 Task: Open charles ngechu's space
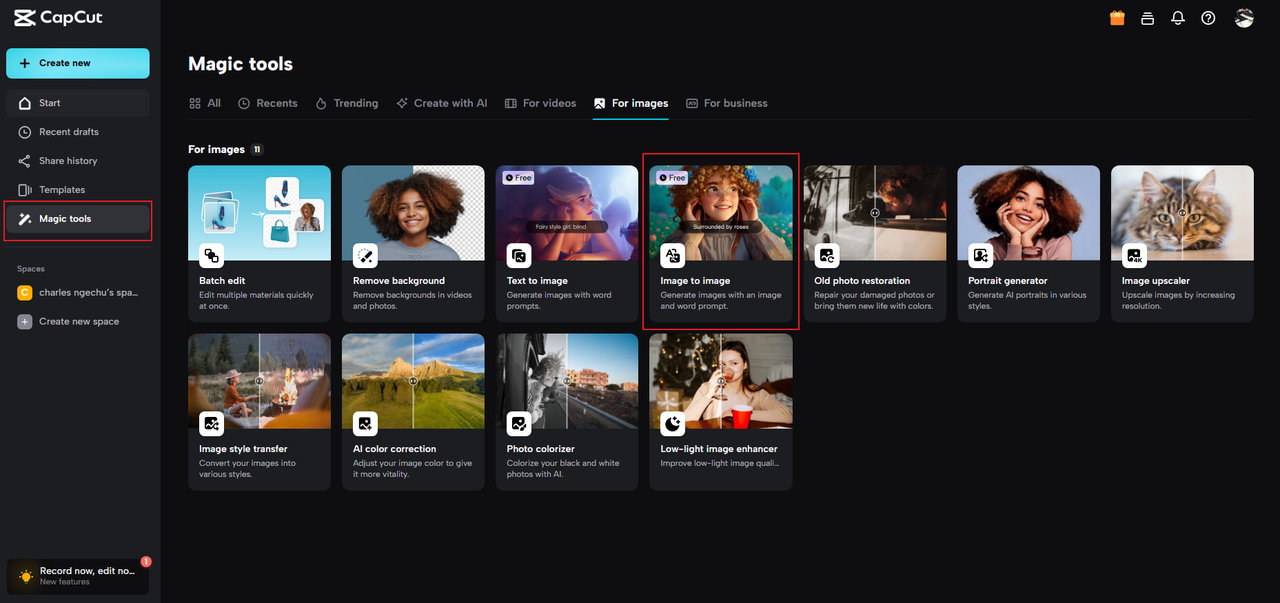78,293
